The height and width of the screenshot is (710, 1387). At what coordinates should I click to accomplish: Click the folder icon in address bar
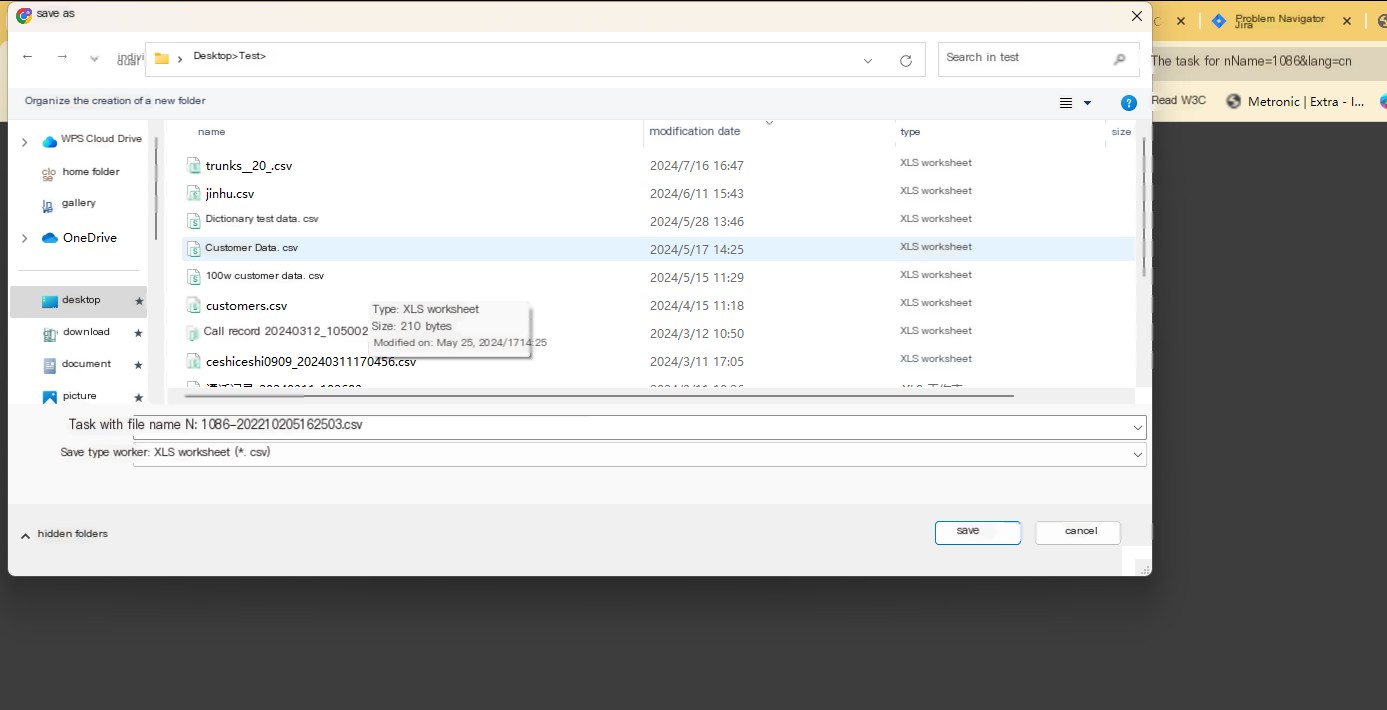[161, 59]
